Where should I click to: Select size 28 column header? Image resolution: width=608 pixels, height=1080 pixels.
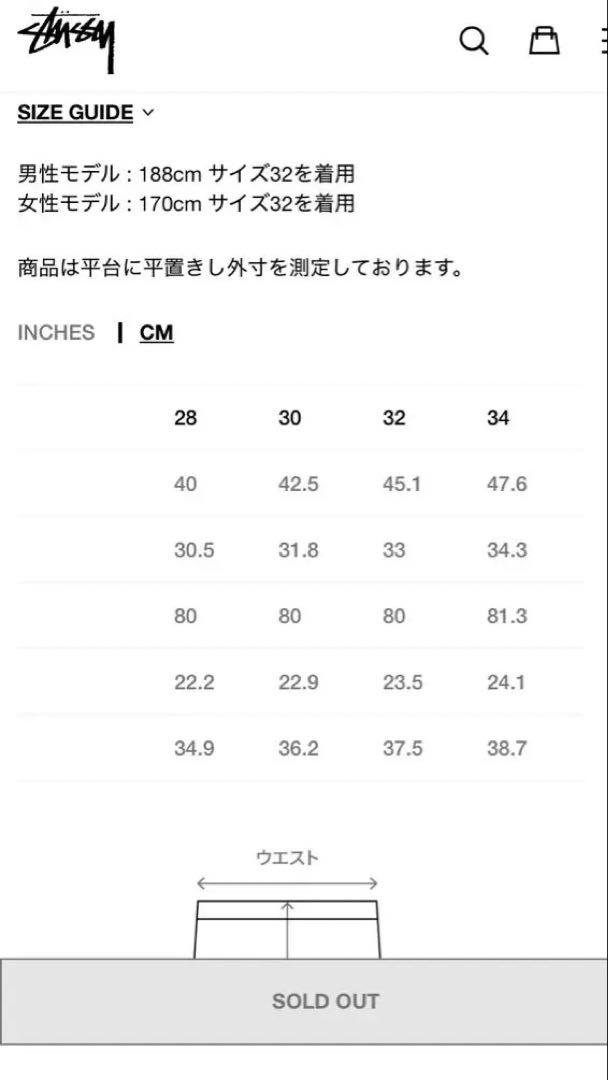pos(185,417)
